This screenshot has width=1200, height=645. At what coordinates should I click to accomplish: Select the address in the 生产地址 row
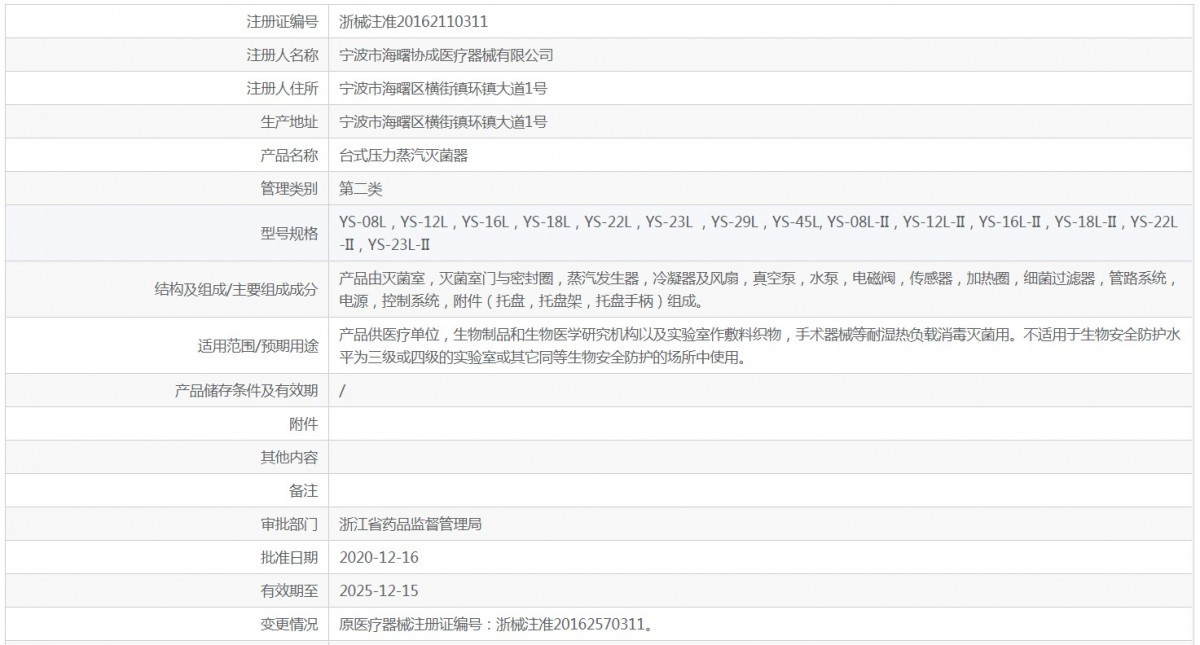(443, 121)
